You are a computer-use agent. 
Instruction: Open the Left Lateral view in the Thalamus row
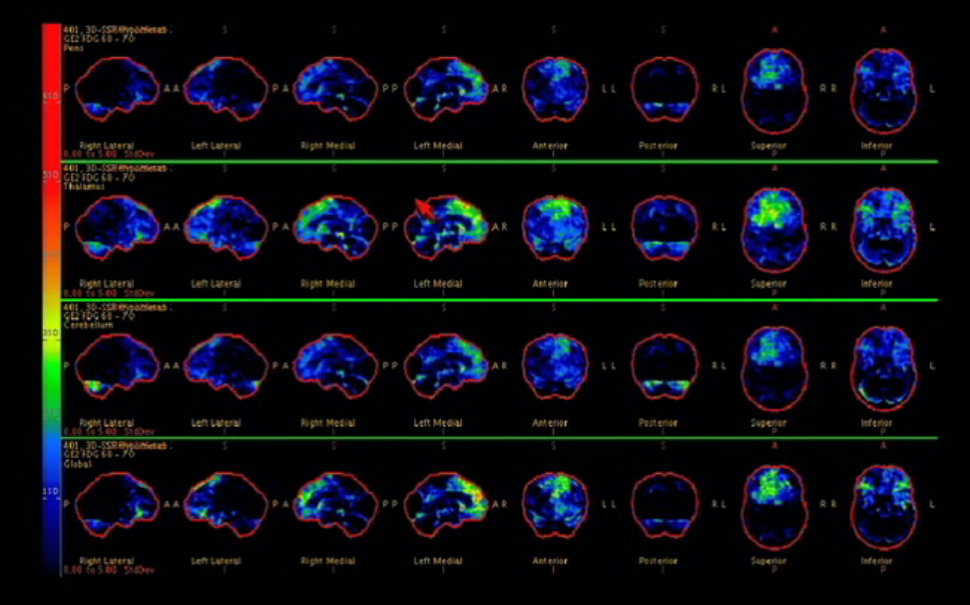tap(225, 228)
